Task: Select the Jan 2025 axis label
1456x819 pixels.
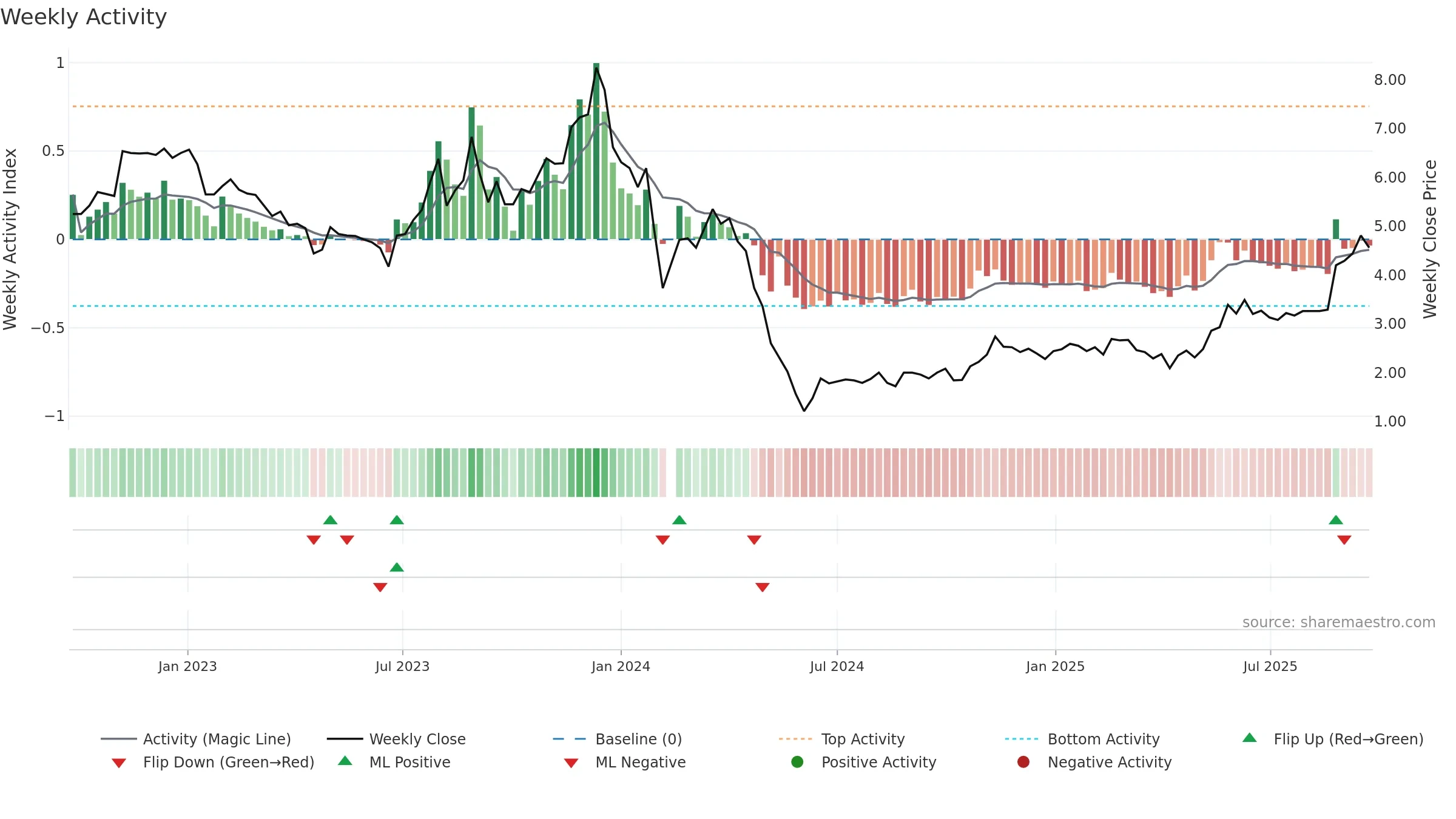Action: (x=1055, y=666)
